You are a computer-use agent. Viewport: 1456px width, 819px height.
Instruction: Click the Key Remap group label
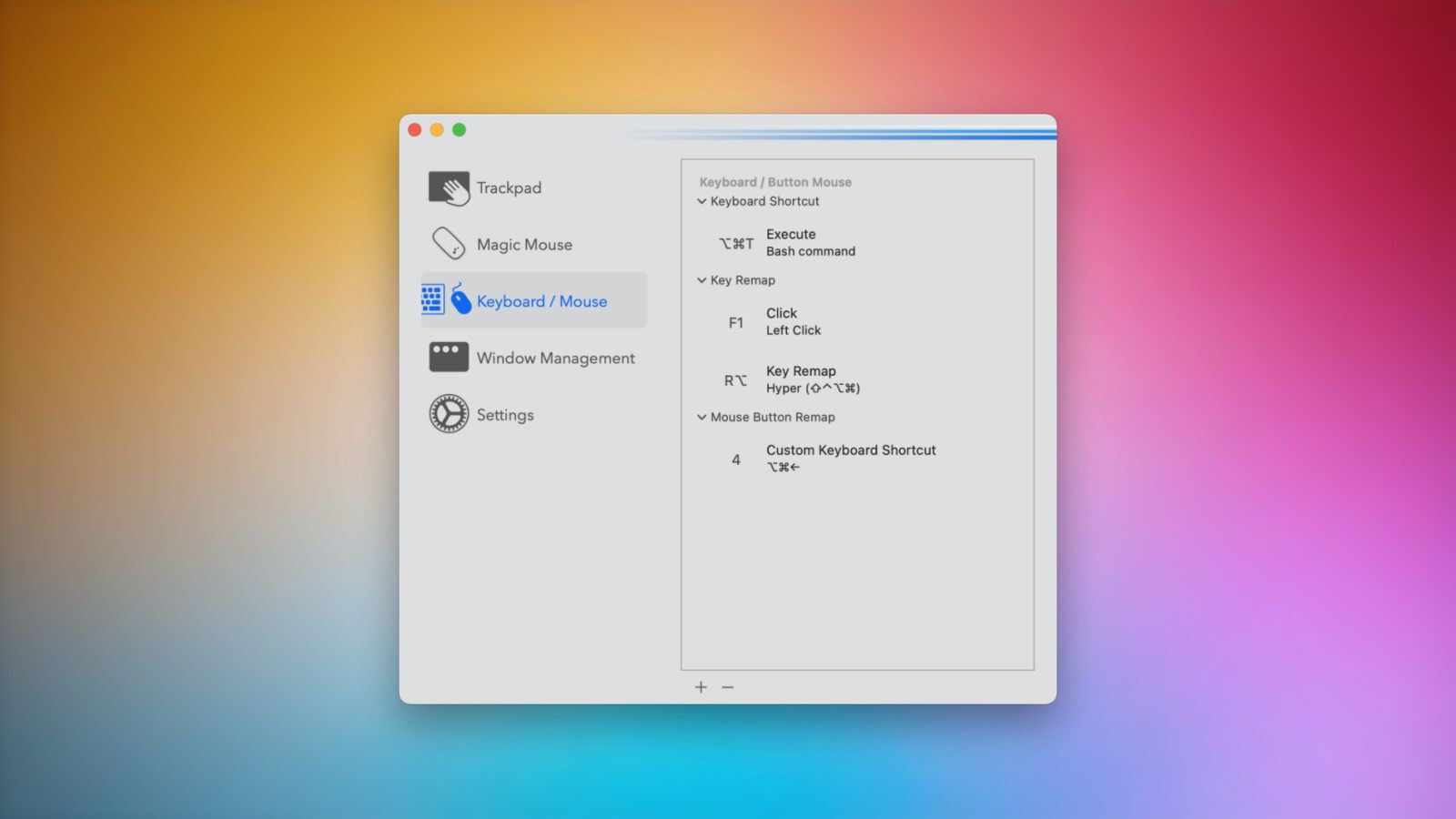(743, 280)
